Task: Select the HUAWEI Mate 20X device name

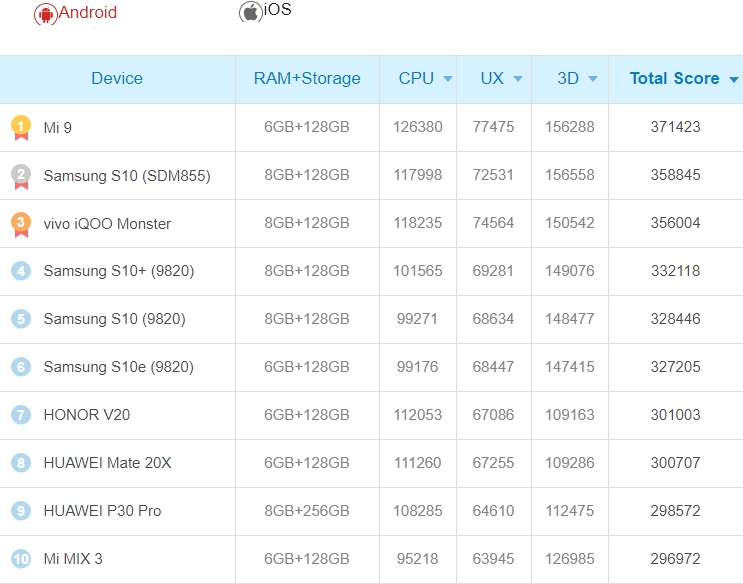Action: point(107,463)
